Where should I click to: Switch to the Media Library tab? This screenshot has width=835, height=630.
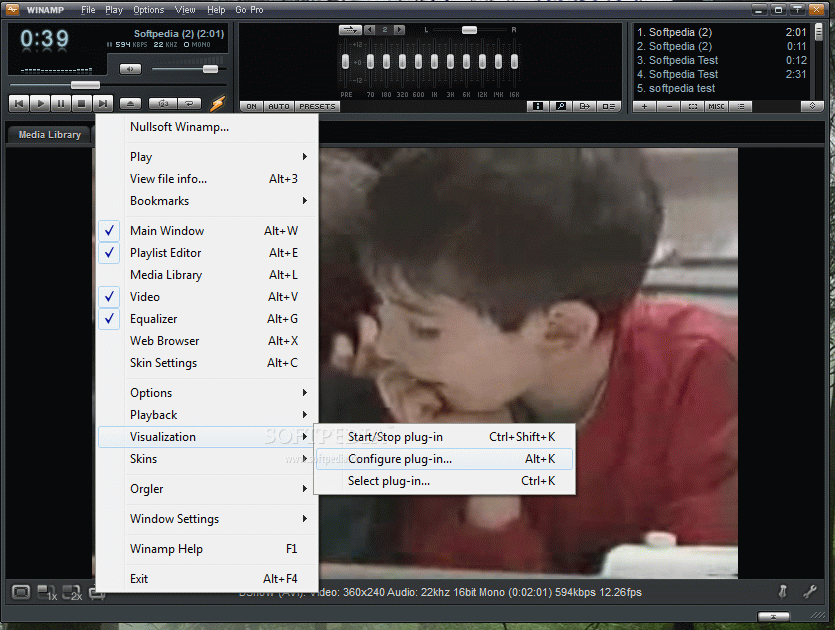[x=50, y=135]
